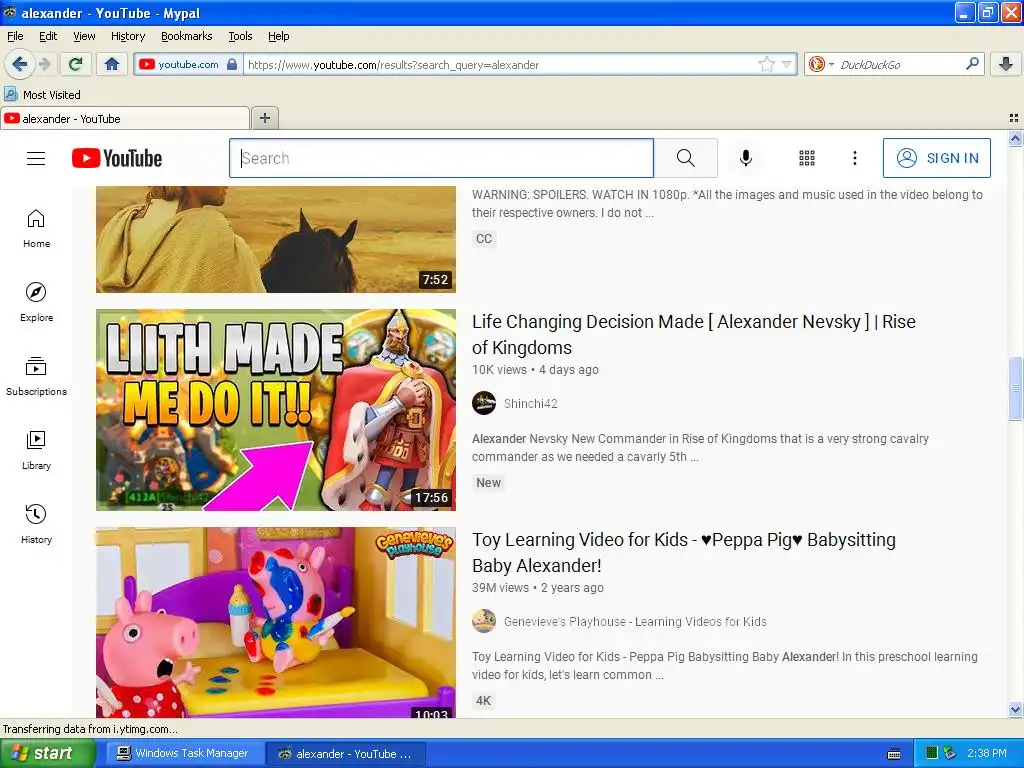Click the page vertical scrollbar thumb

pos(1015,389)
